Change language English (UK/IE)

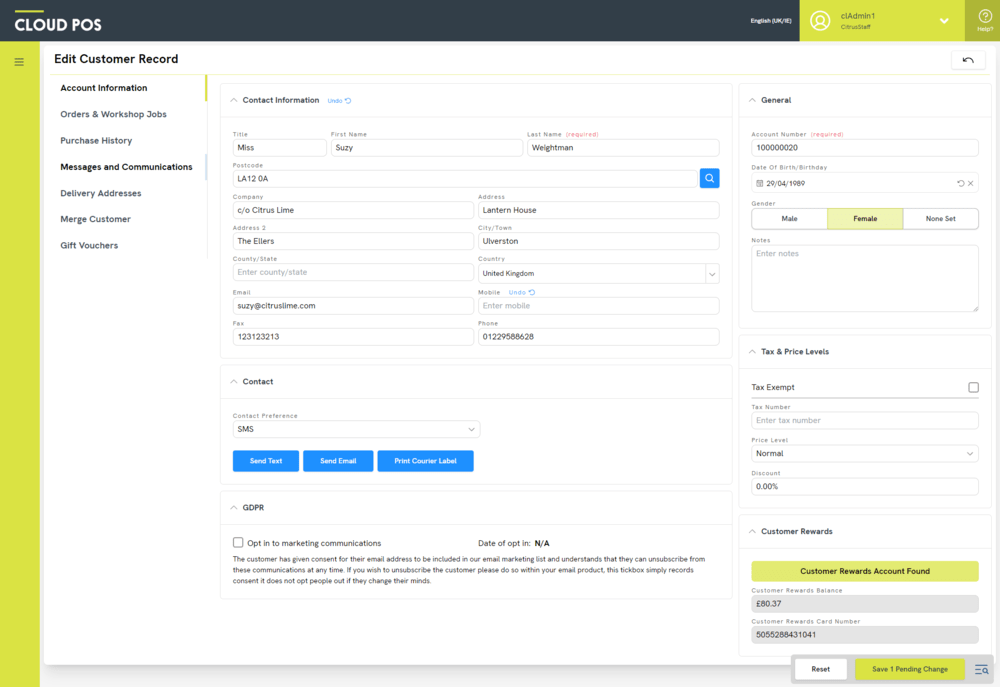pos(770,21)
